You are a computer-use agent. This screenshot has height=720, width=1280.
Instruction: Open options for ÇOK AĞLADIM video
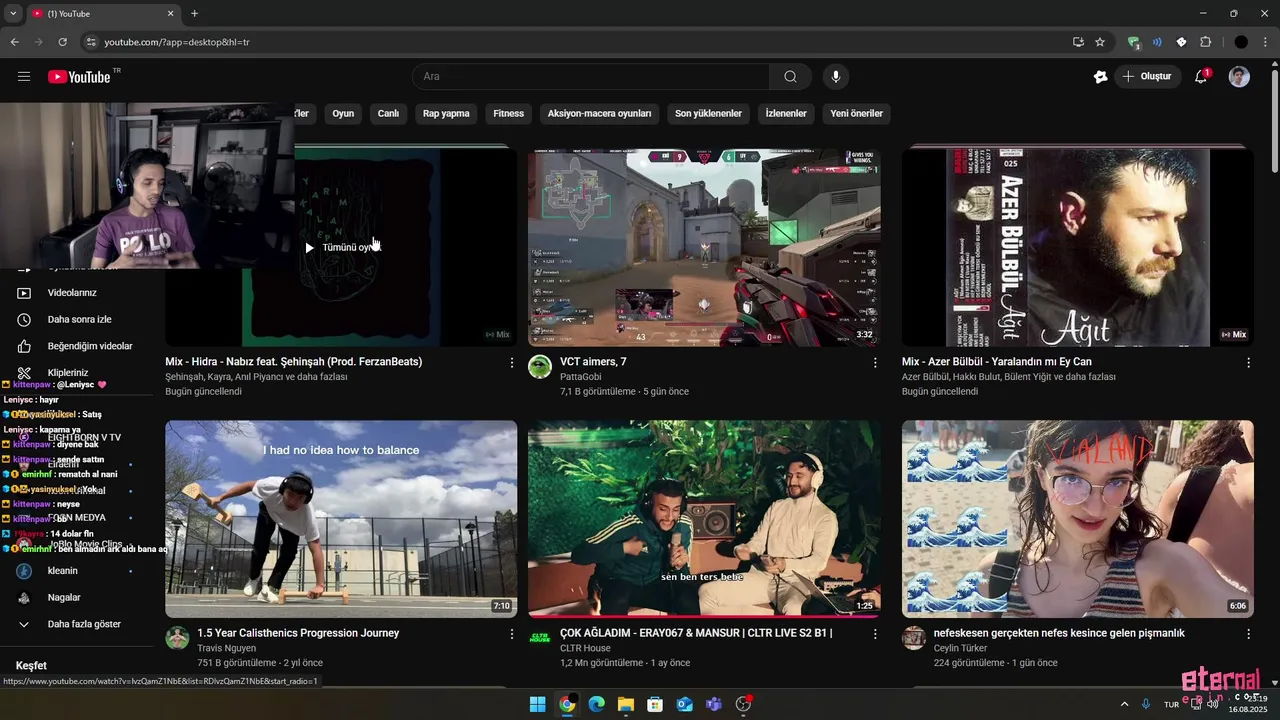pos(875,634)
